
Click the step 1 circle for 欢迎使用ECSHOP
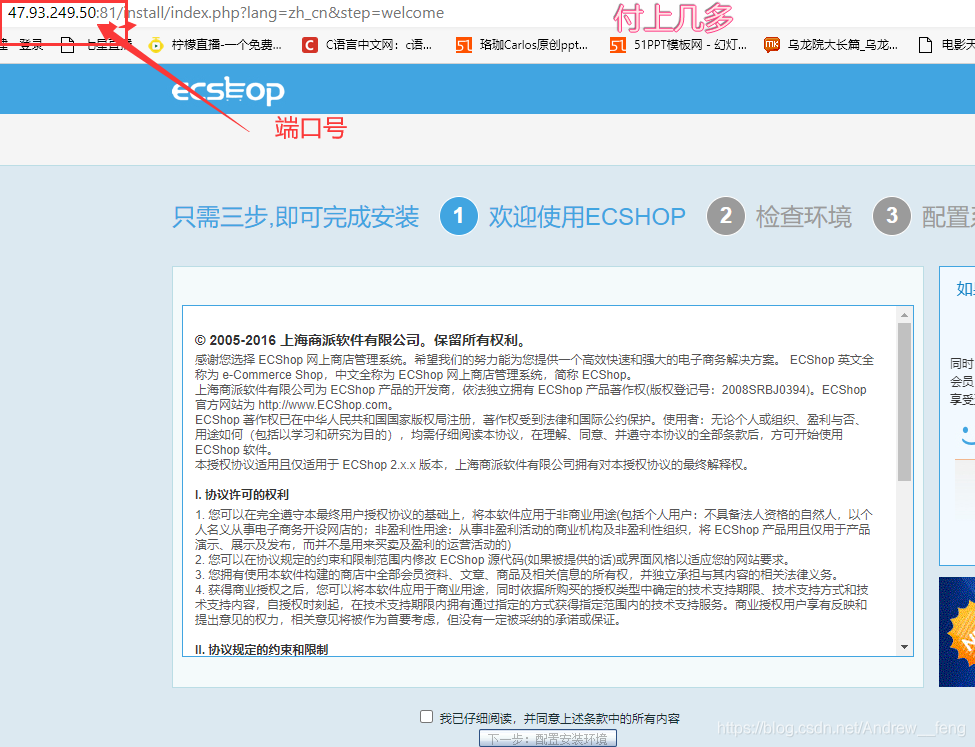459,216
